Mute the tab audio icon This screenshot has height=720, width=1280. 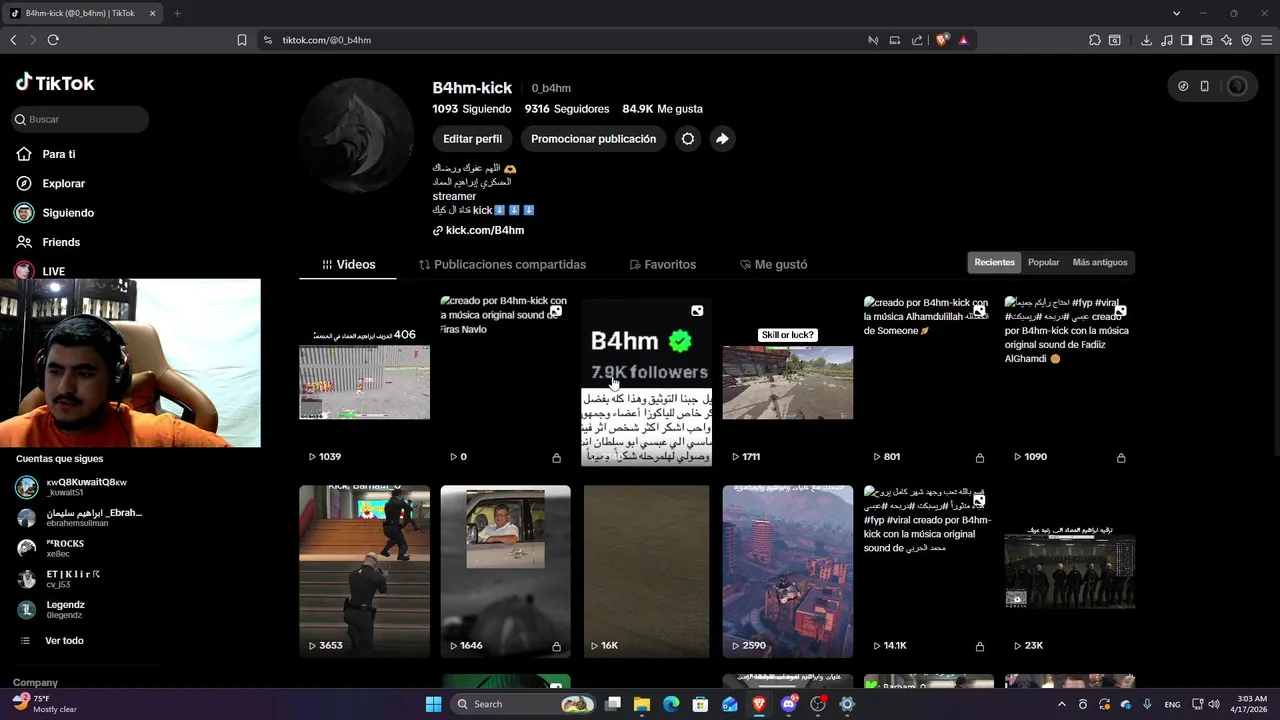tap(873, 40)
